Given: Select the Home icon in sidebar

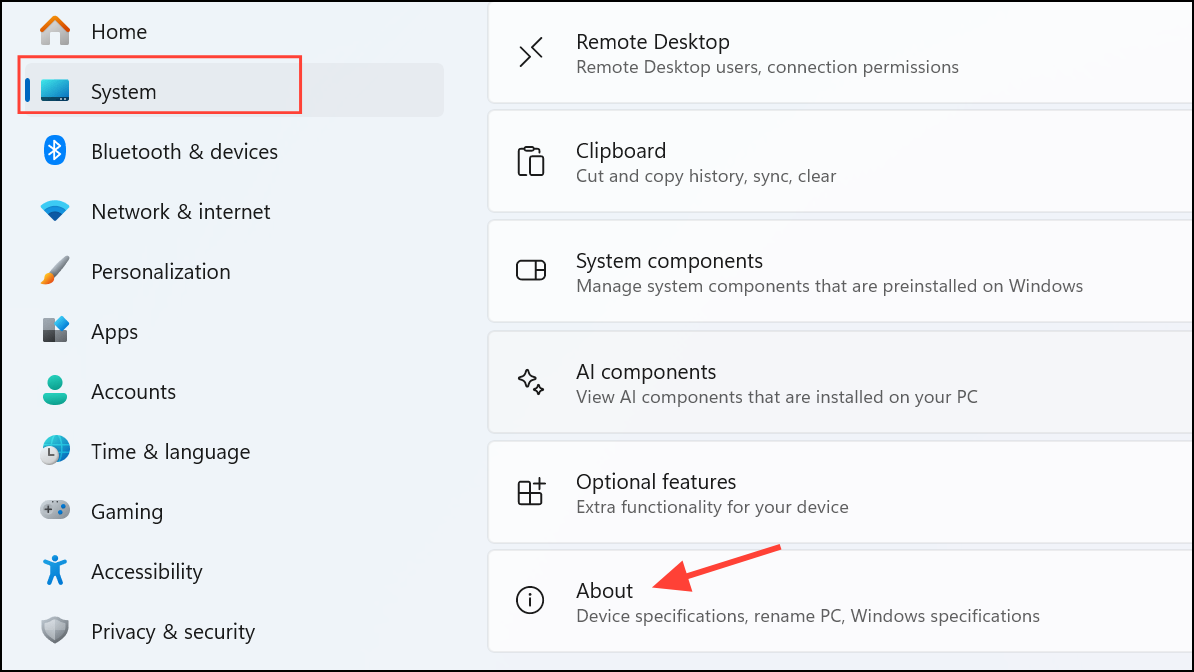Looking at the screenshot, I should [x=54, y=31].
